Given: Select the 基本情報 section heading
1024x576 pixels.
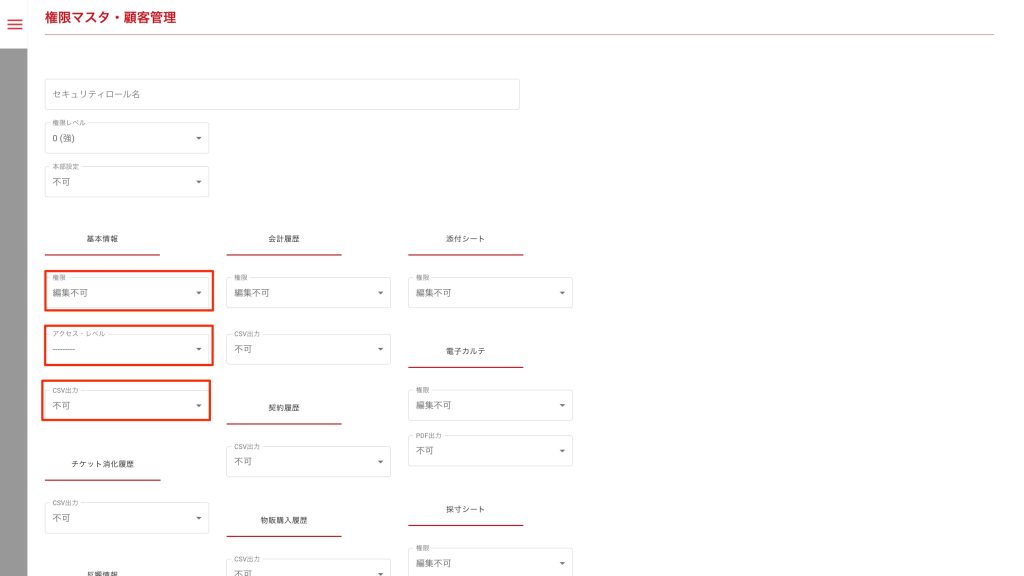Looking at the screenshot, I should [x=102, y=240].
